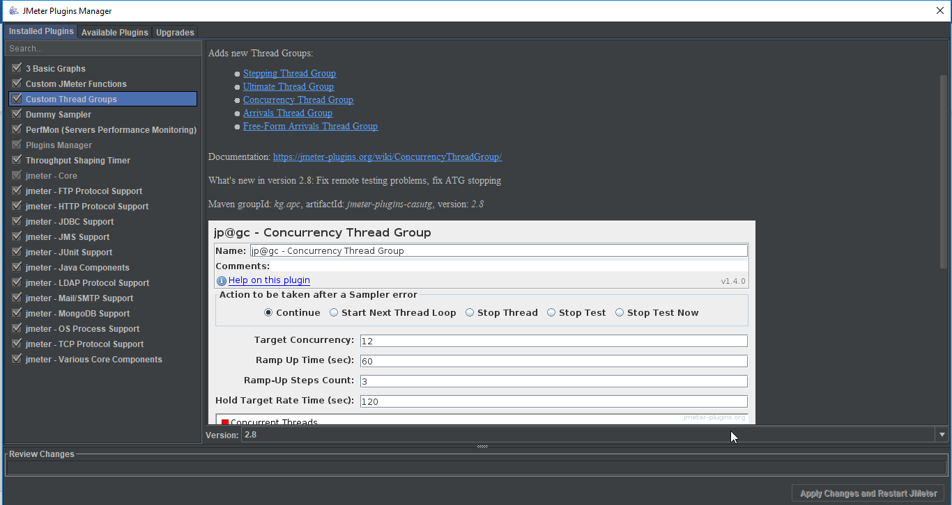Click the JMeter feather icon in title bar
952x505 pixels.
13,10
